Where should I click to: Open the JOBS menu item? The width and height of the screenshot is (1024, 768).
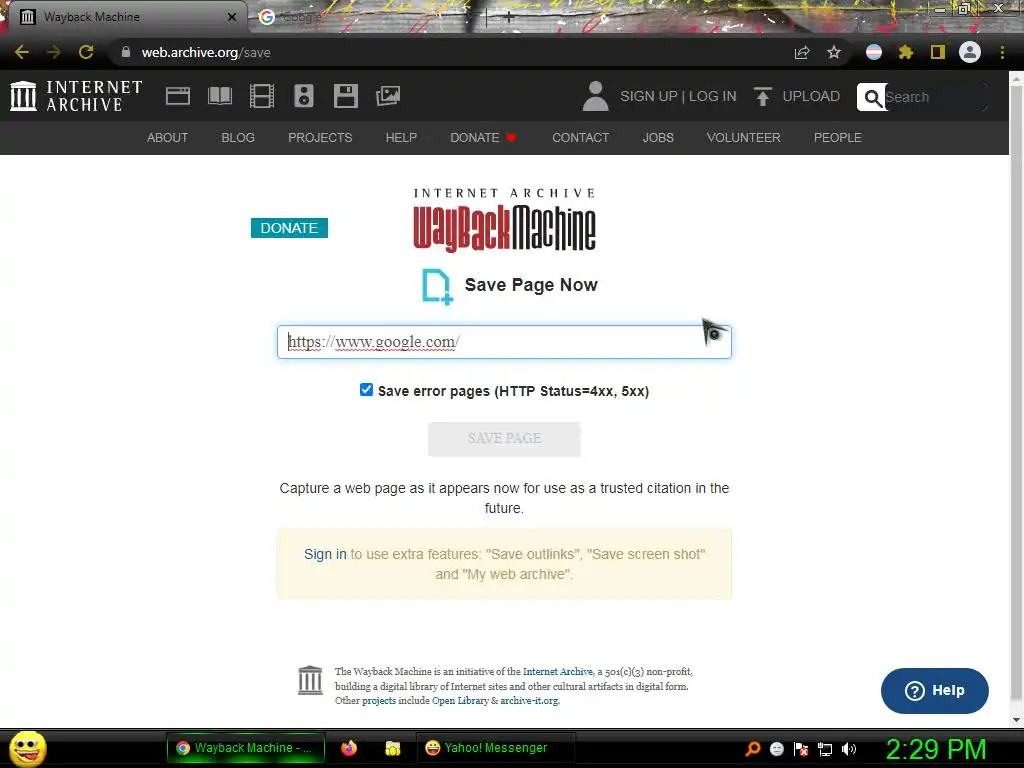pyautogui.click(x=658, y=138)
